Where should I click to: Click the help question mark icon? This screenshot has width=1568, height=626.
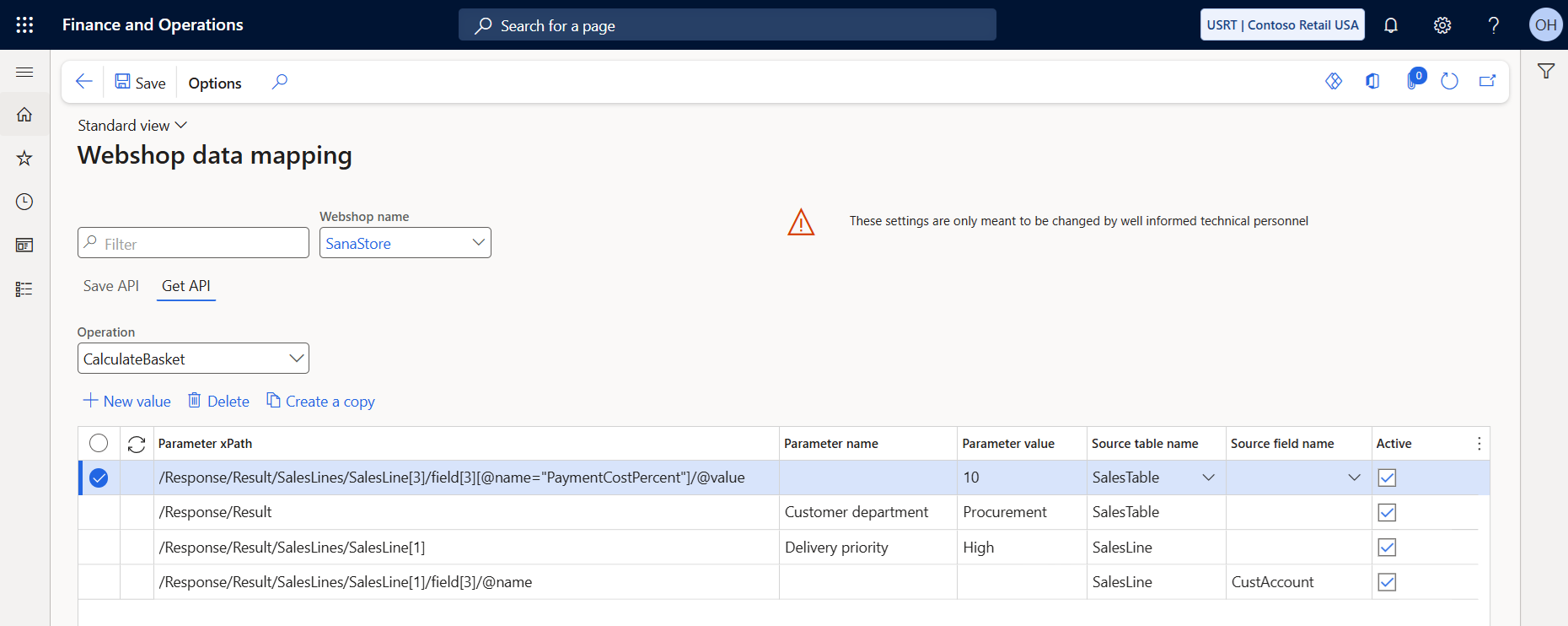[1493, 25]
